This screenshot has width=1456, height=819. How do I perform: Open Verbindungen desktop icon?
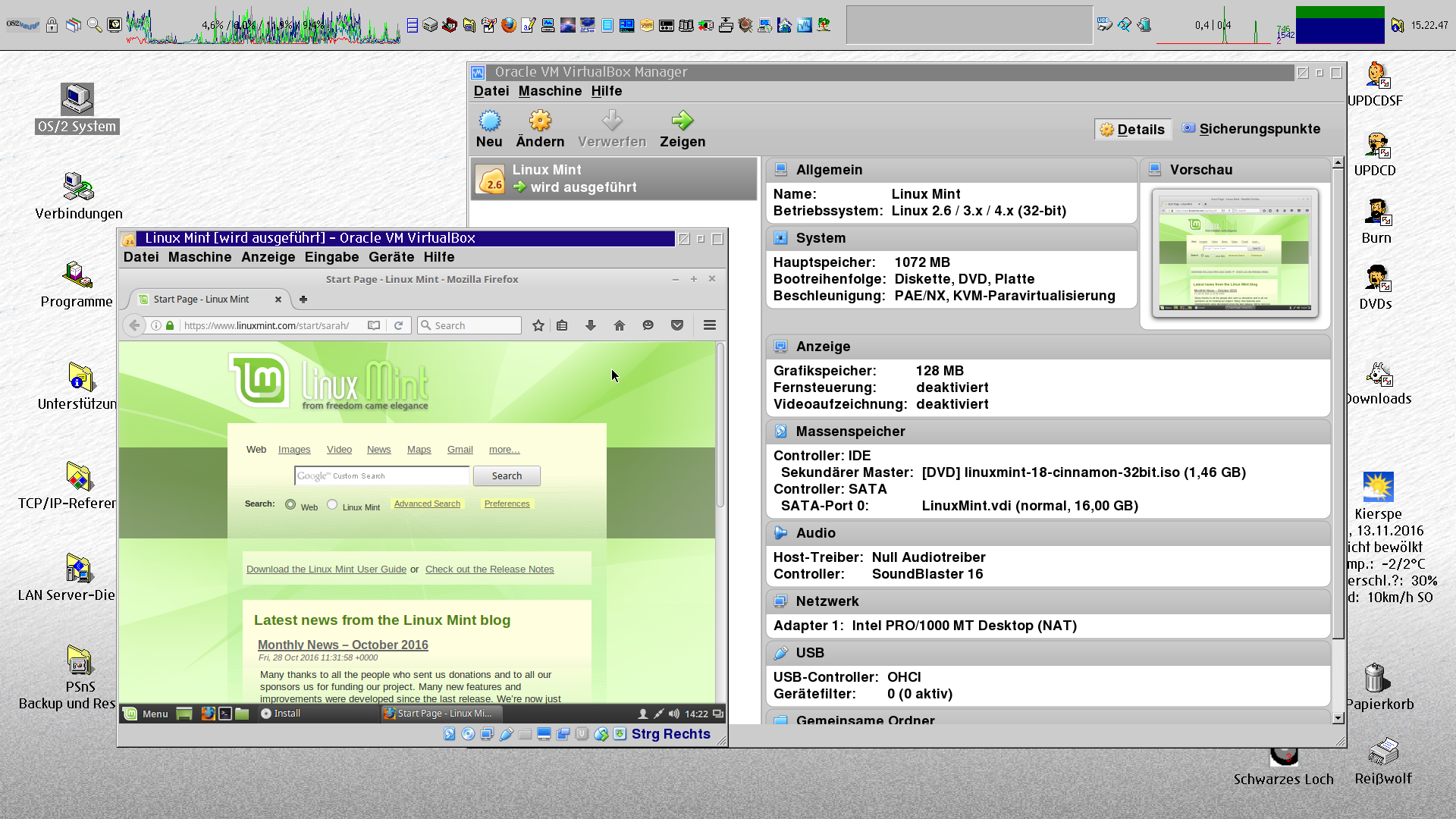pos(78,187)
